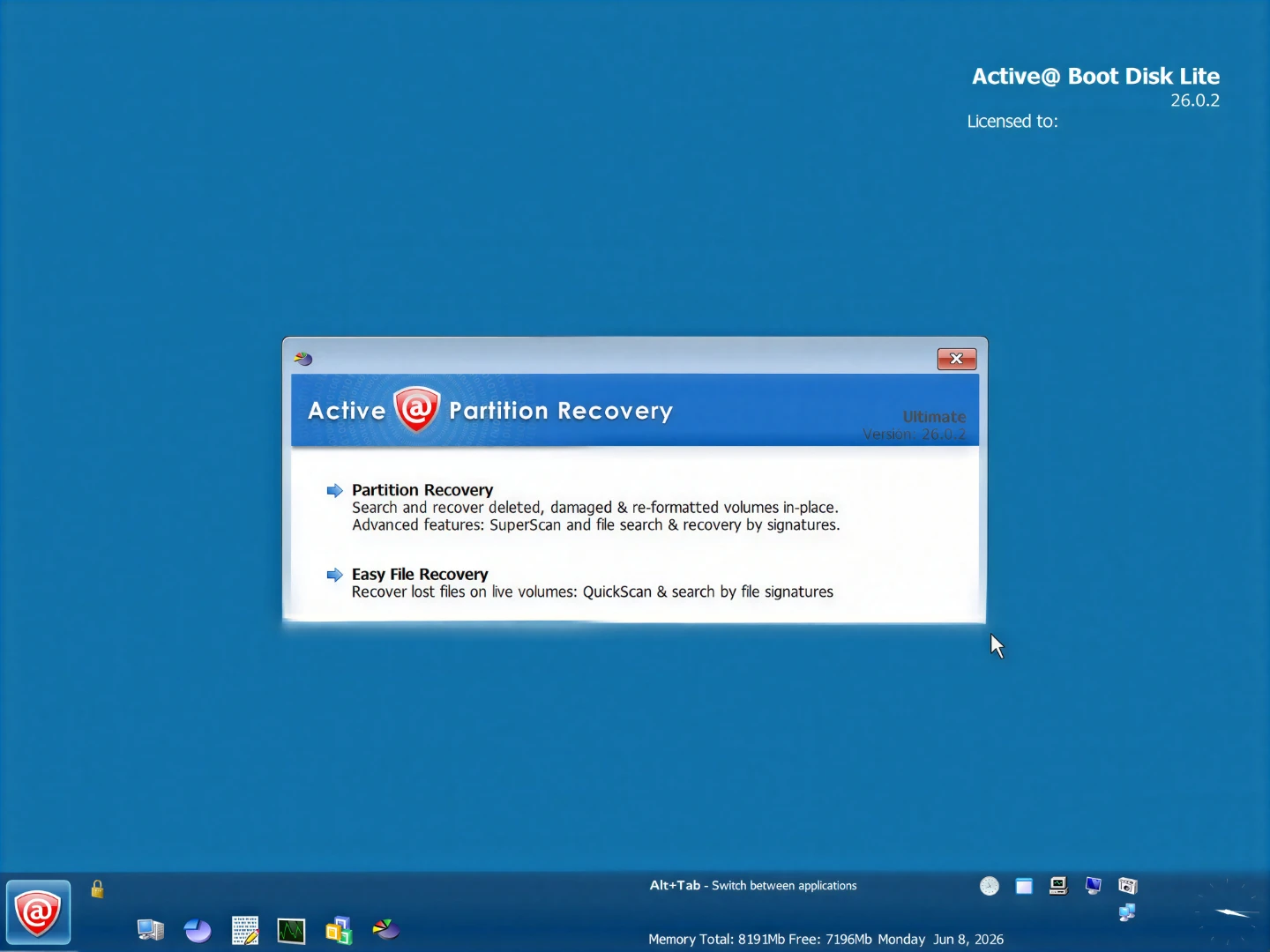Open the Active@ shield start menu button

click(38, 911)
